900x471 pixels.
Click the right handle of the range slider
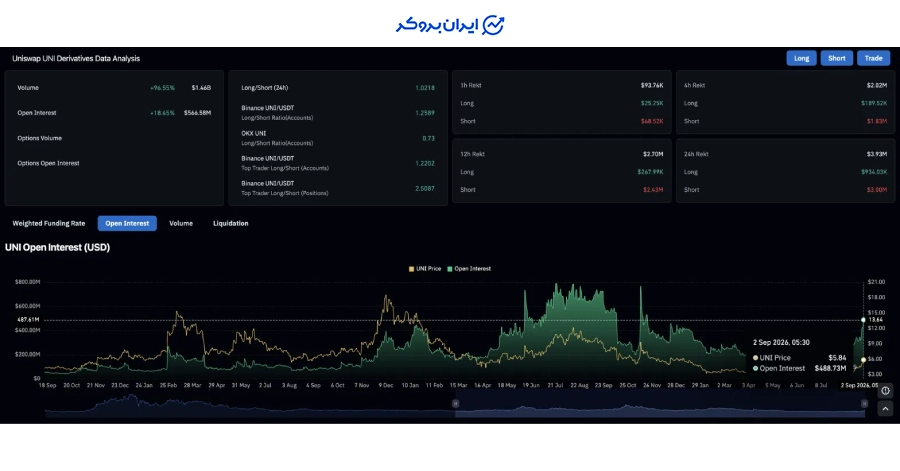[x=864, y=403]
